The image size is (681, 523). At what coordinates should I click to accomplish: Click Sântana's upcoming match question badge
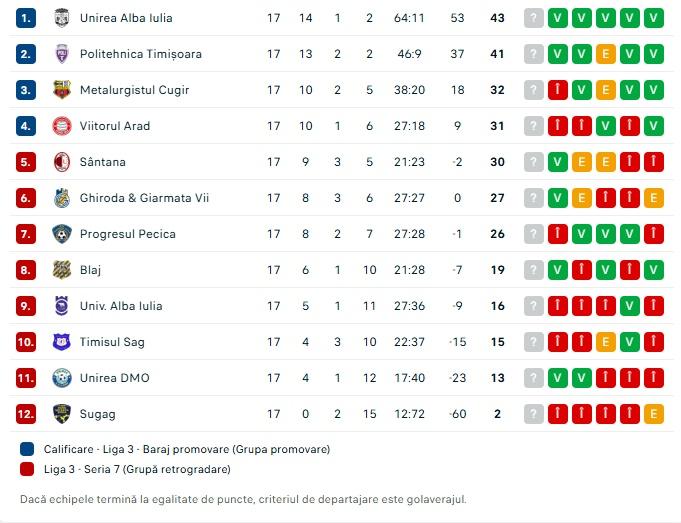click(x=535, y=162)
